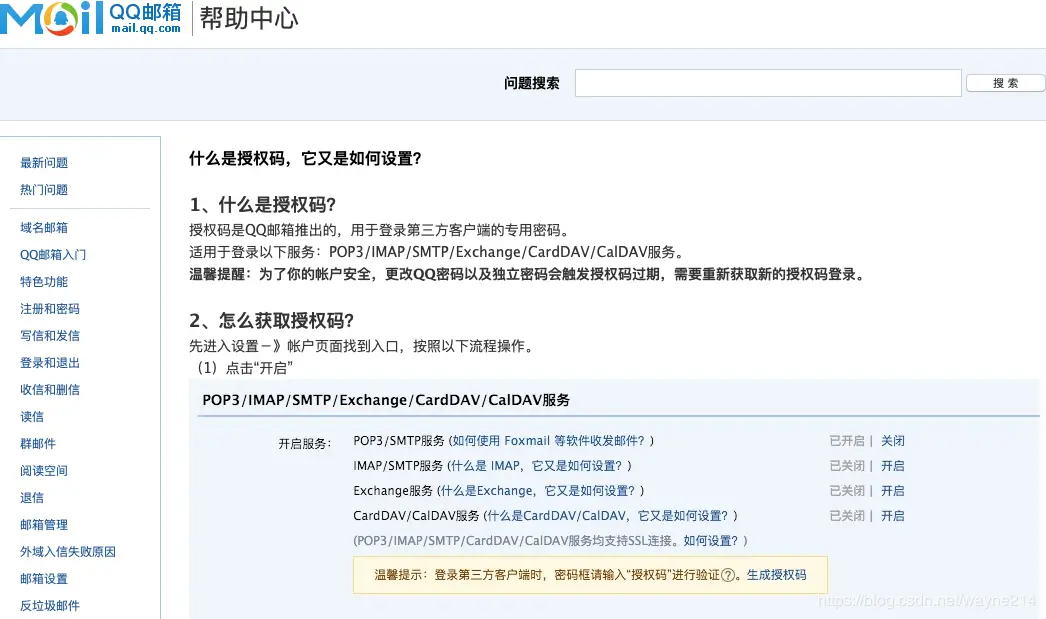Select 反垃圾邮件 in the sidebar

point(44,605)
